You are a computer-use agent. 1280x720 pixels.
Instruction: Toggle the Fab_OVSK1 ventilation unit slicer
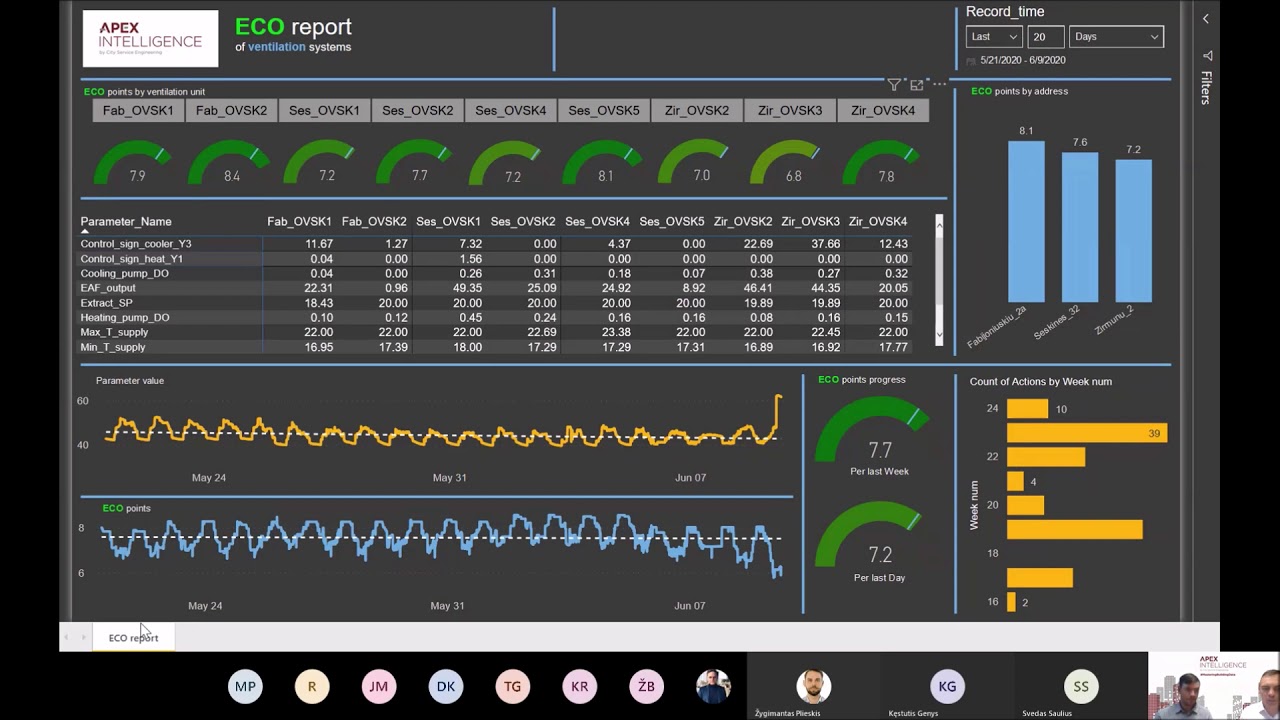tap(138, 110)
